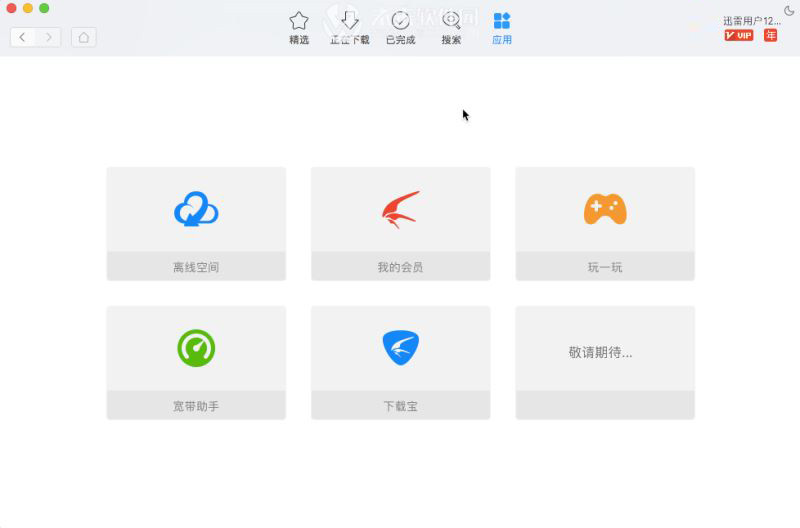800x528 pixels.
Task: Toggle night mode moon icon
Action: pyautogui.click(x=789, y=11)
